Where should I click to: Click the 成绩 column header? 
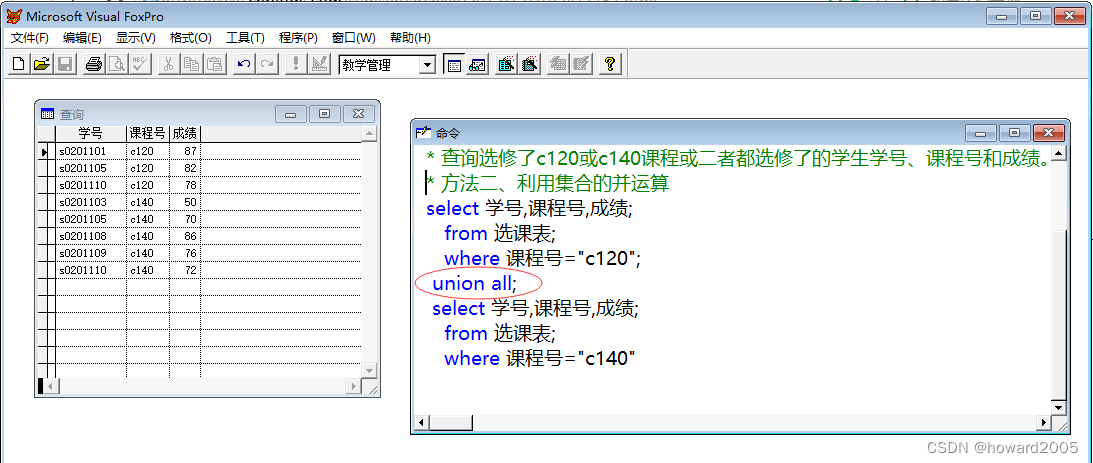pyautogui.click(x=185, y=133)
